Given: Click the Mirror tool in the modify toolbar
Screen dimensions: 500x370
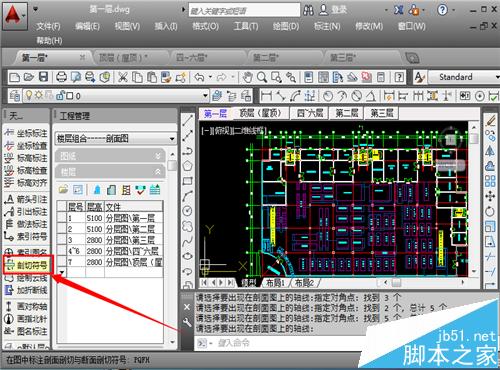Looking at the screenshot, I should click(x=490, y=151).
